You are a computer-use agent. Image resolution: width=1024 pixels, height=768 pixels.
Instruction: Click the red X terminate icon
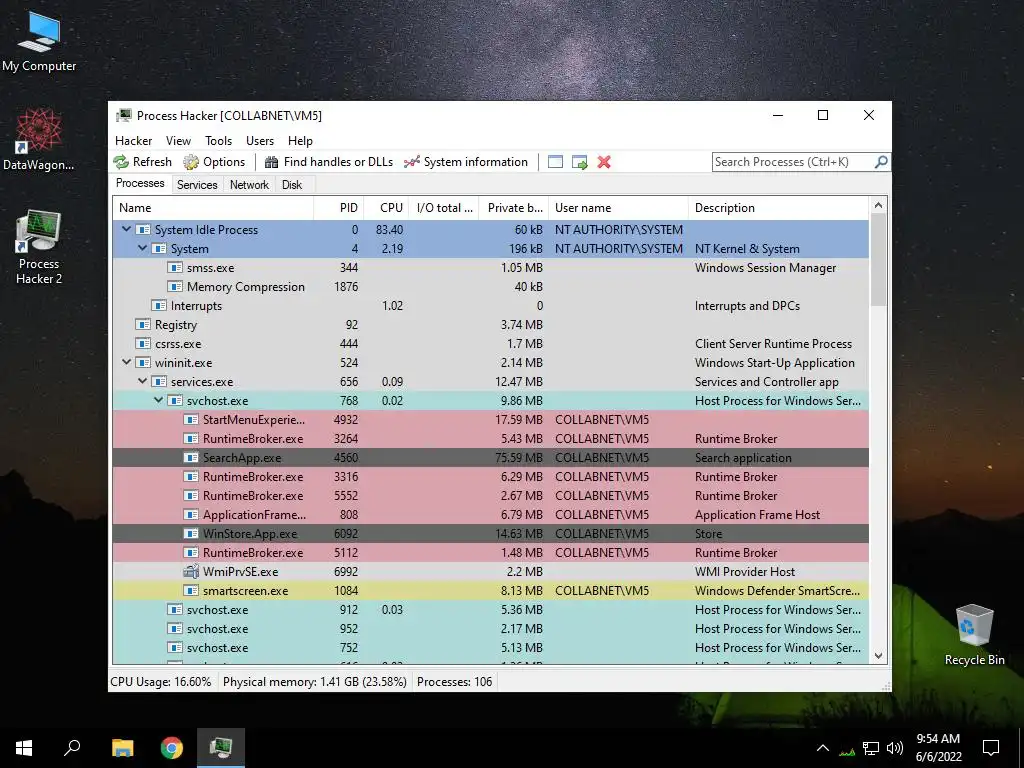click(604, 162)
